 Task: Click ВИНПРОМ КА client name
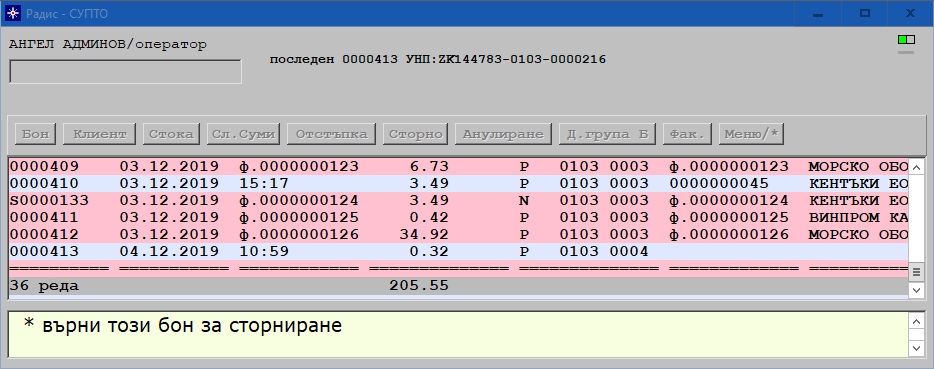tap(858, 217)
